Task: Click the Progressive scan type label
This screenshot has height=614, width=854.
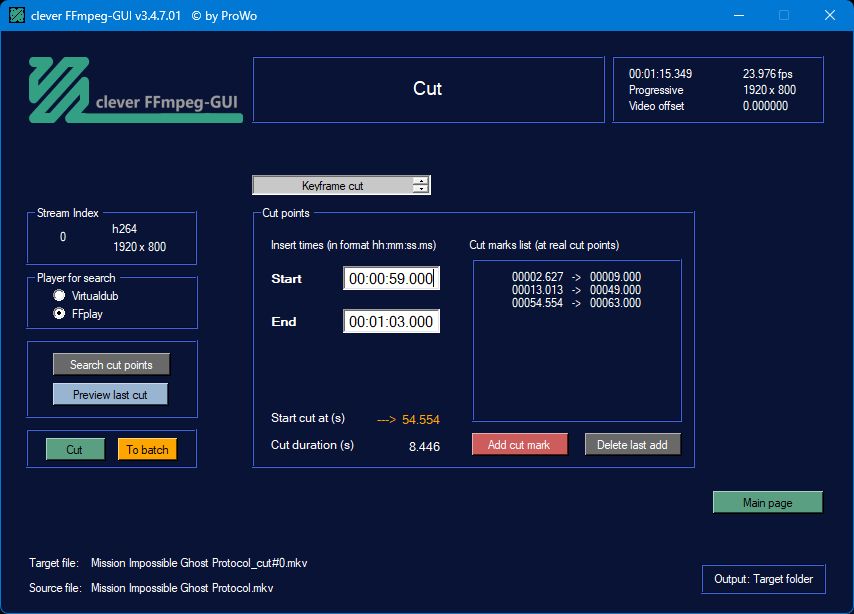Action: [656, 90]
